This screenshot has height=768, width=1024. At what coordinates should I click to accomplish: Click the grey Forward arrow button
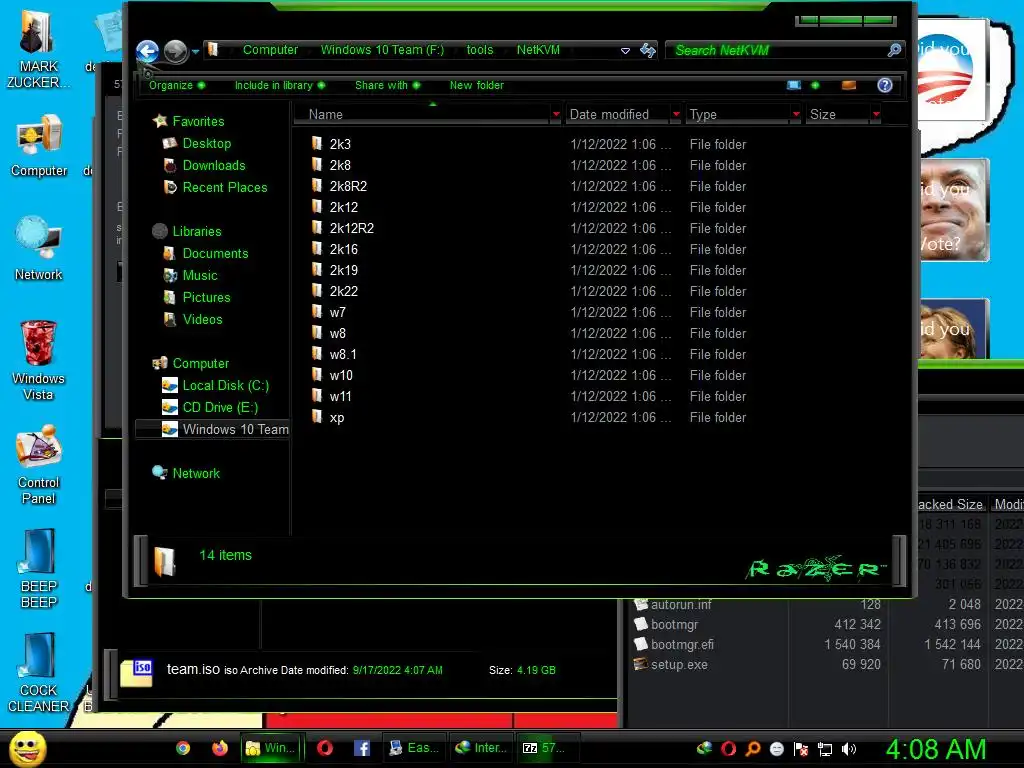click(x=176, y=51)
